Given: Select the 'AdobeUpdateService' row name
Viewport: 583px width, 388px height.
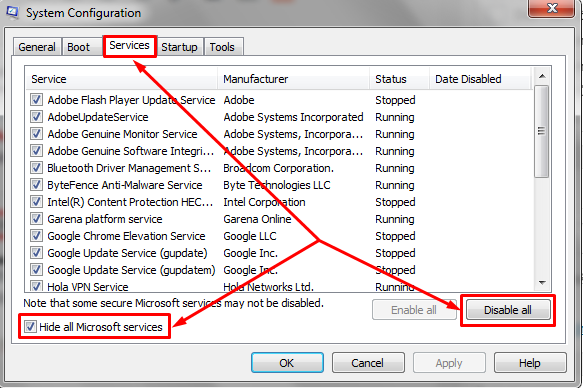Looking at the screenshot, I should coord(98,117).
